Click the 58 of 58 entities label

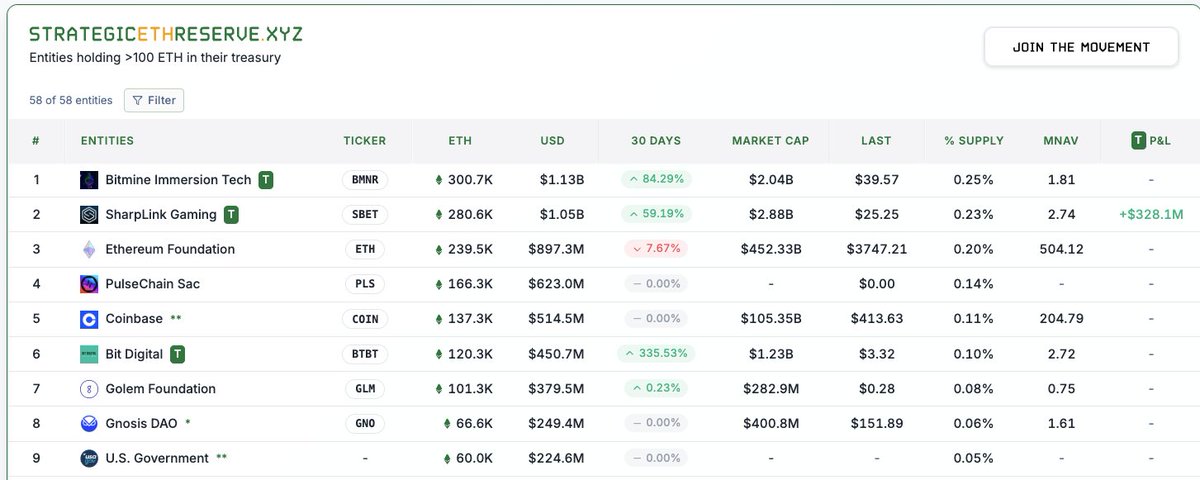click(x=71, y=100)
